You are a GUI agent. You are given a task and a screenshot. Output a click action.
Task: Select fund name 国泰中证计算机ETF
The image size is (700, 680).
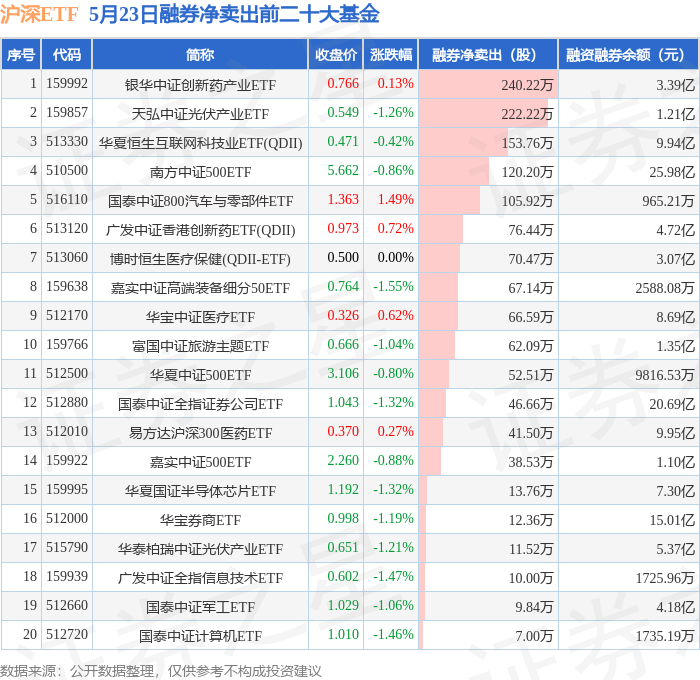(x=200, y=636)
